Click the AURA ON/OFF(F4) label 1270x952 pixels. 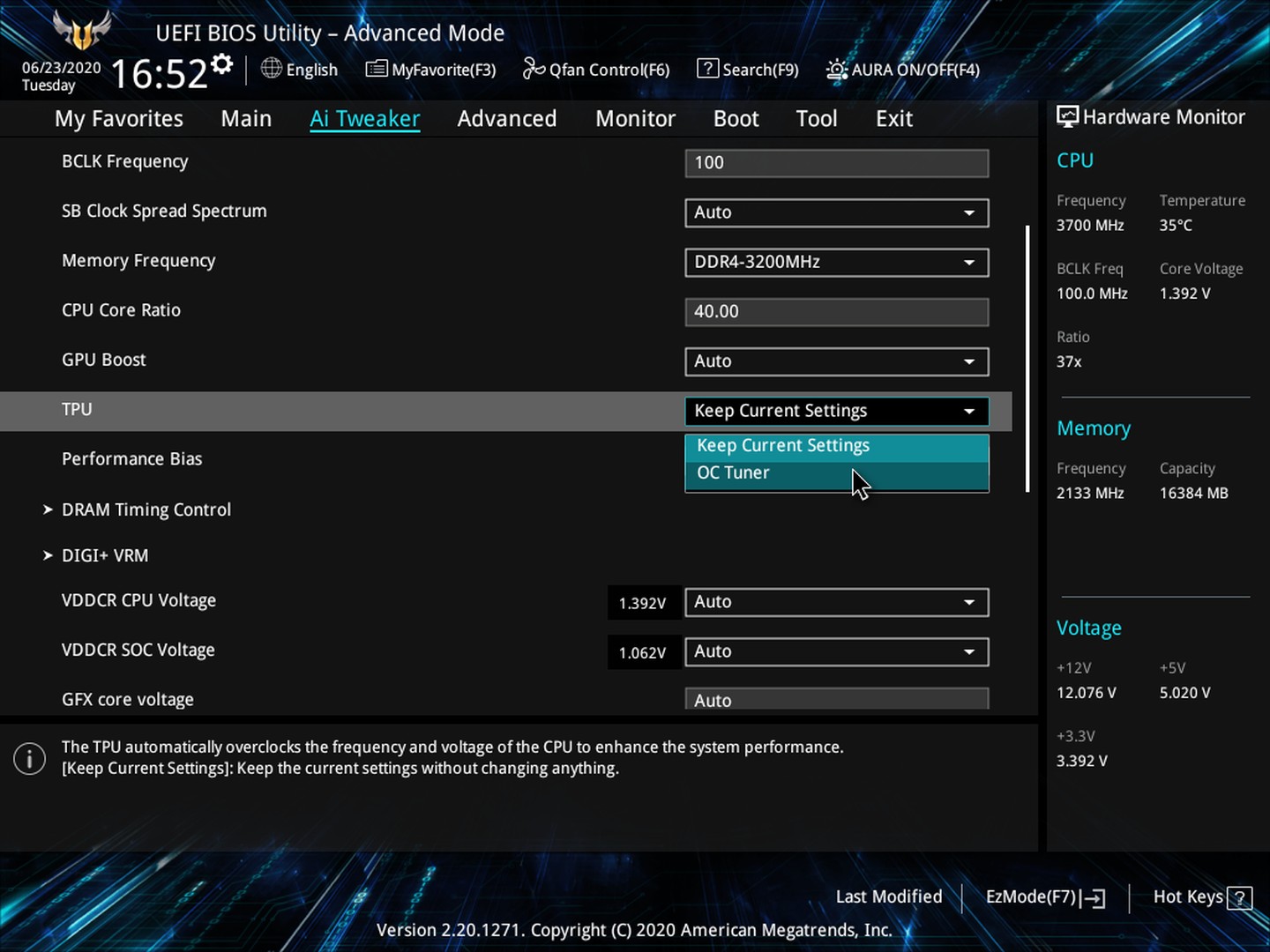pyautogui.click(x=915, y=70)
